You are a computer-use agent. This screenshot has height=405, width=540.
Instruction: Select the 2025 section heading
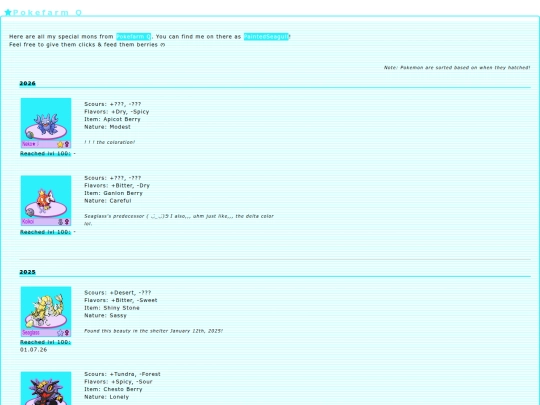pos(28,272)
